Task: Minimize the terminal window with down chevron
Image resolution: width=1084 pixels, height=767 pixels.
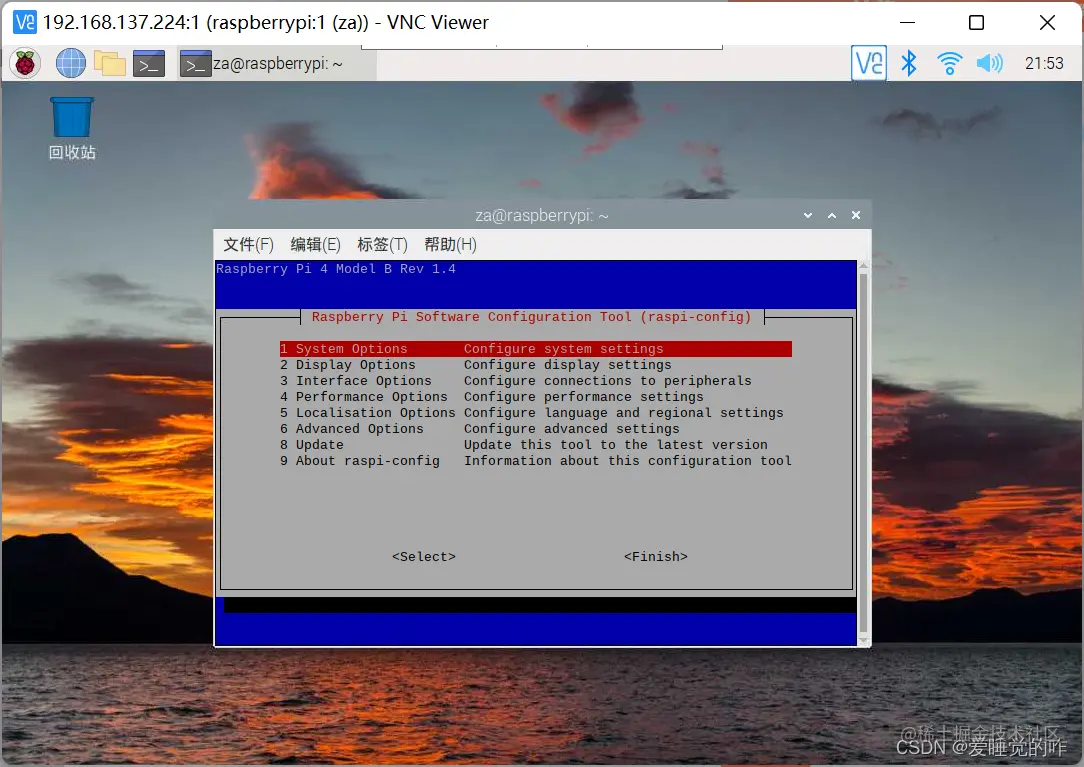Action: (807, 216)
